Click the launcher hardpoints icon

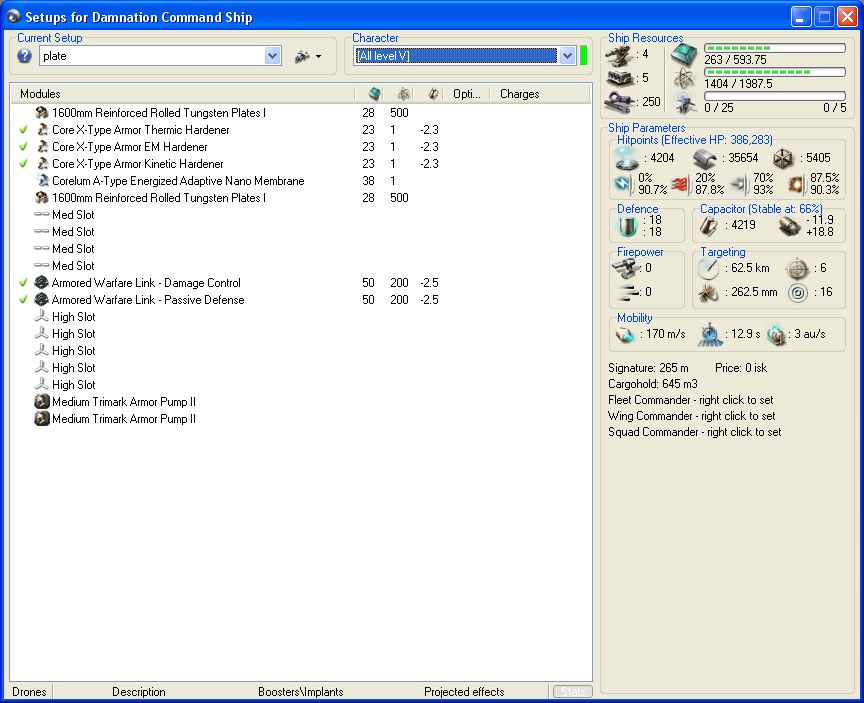620,78
